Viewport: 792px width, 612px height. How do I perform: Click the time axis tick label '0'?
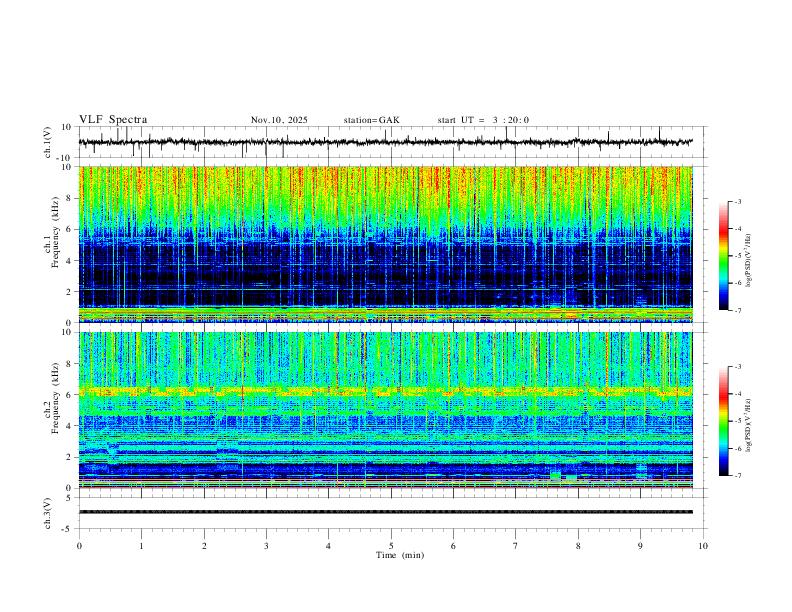point(79,546)
